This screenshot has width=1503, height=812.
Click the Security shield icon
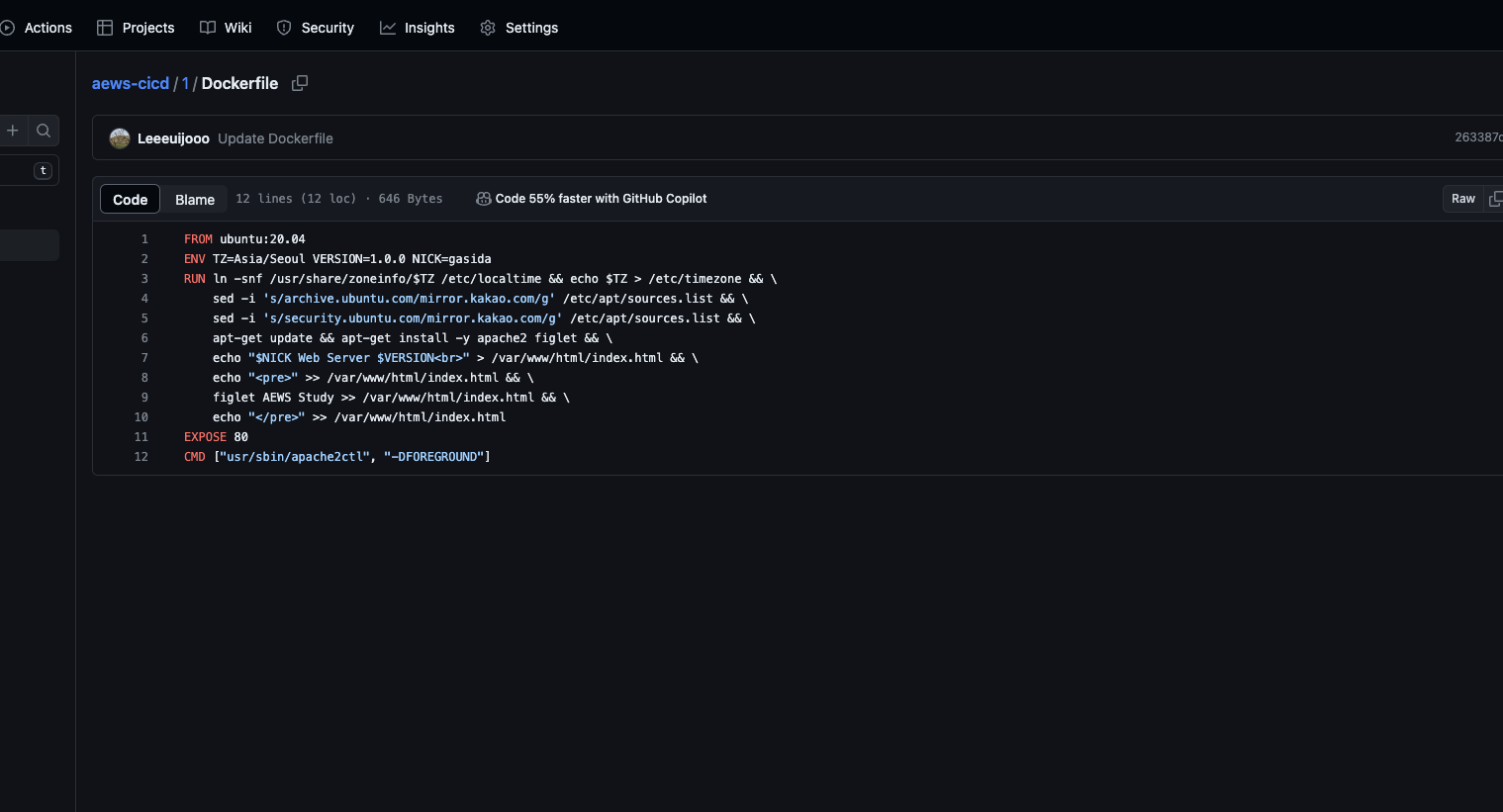click(284, 28)
